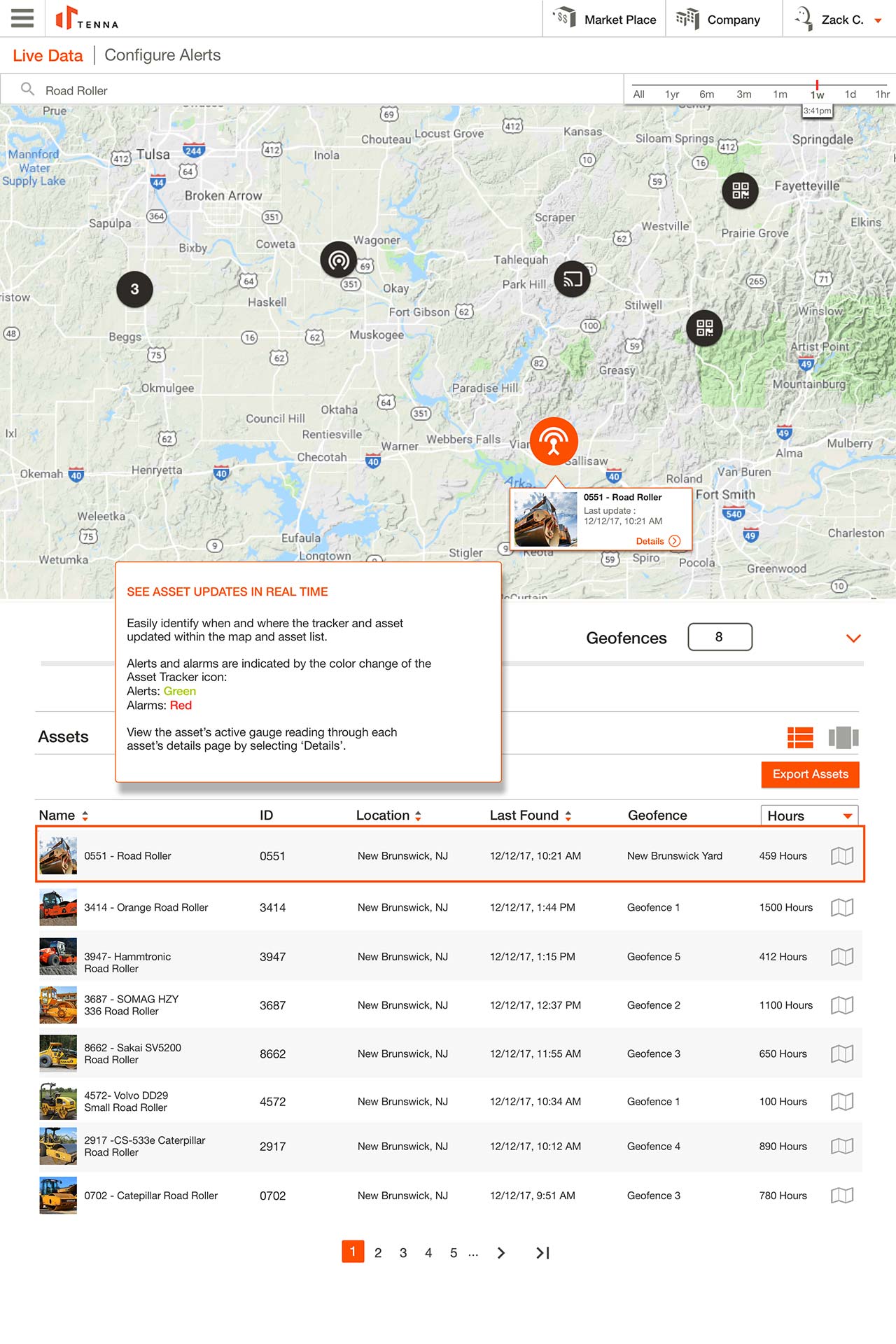
Task: Switch to list view of assets
Action: (800, 737)
